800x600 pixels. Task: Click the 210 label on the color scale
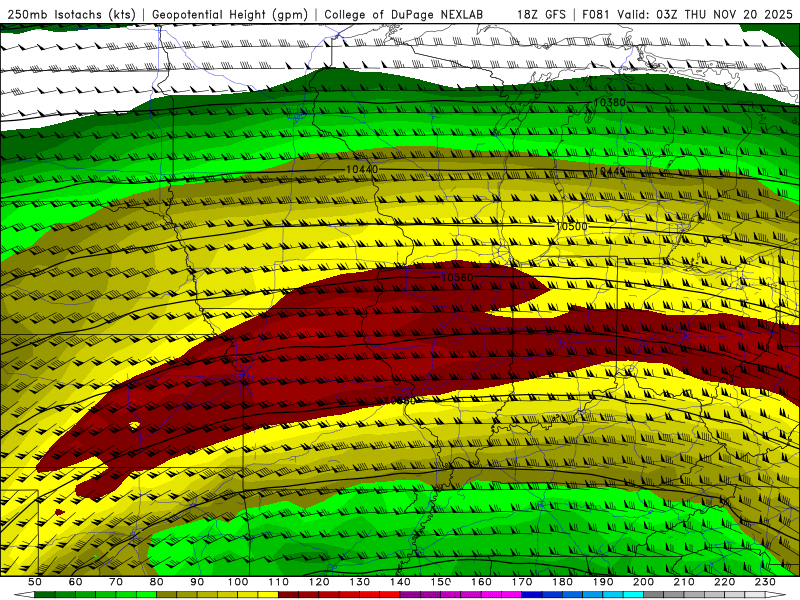(684, 582)
